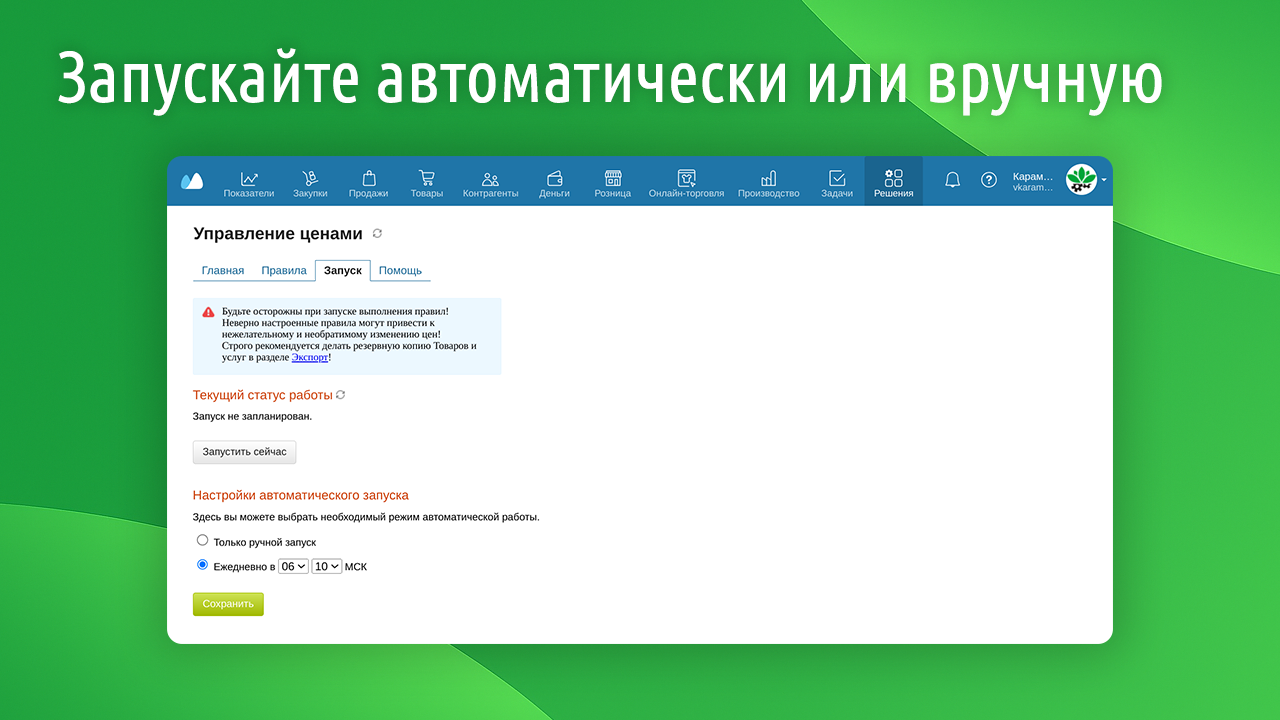Switch to the Правила tab

point(284,271)
